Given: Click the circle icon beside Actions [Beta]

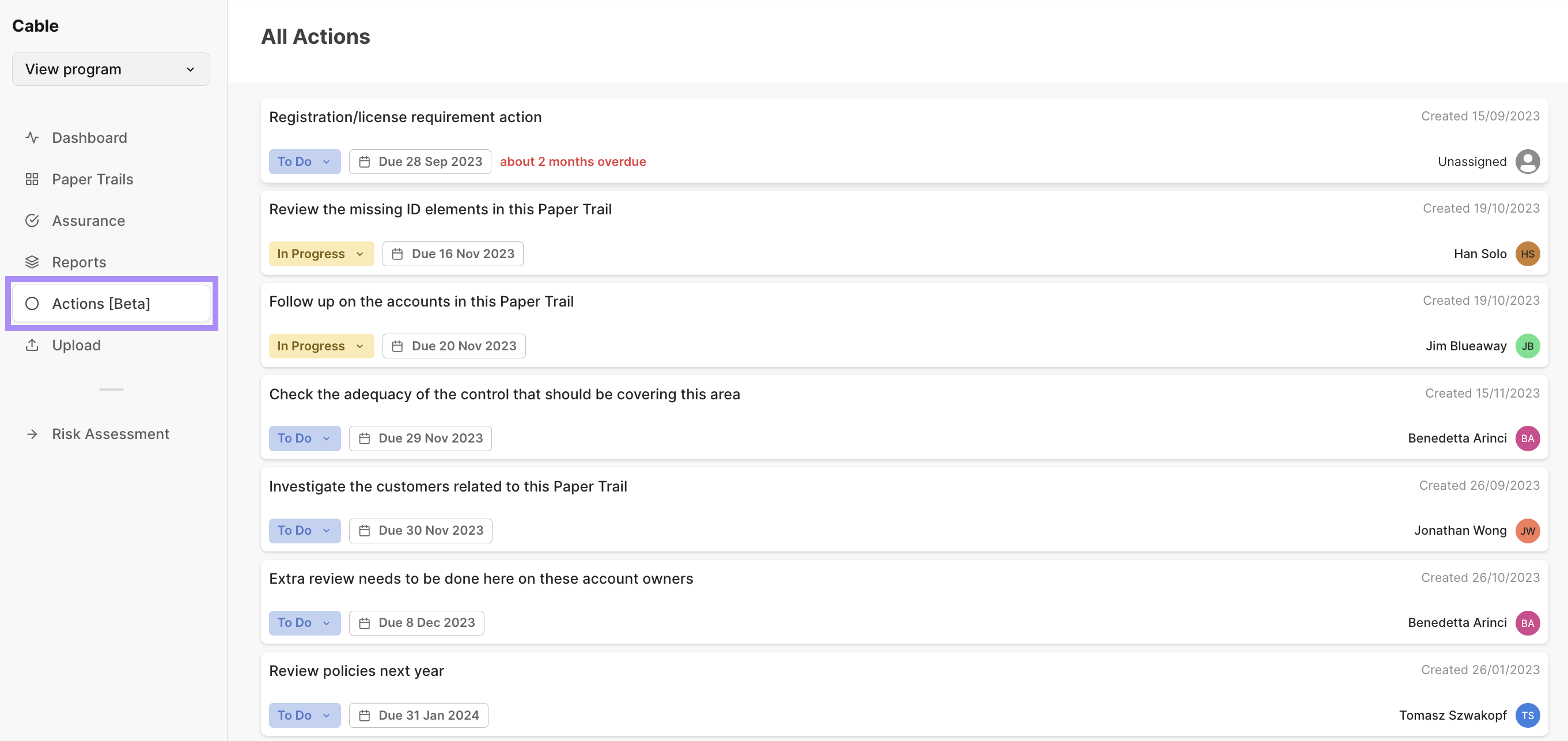Looking at the screenshot, I should (32, 303).
